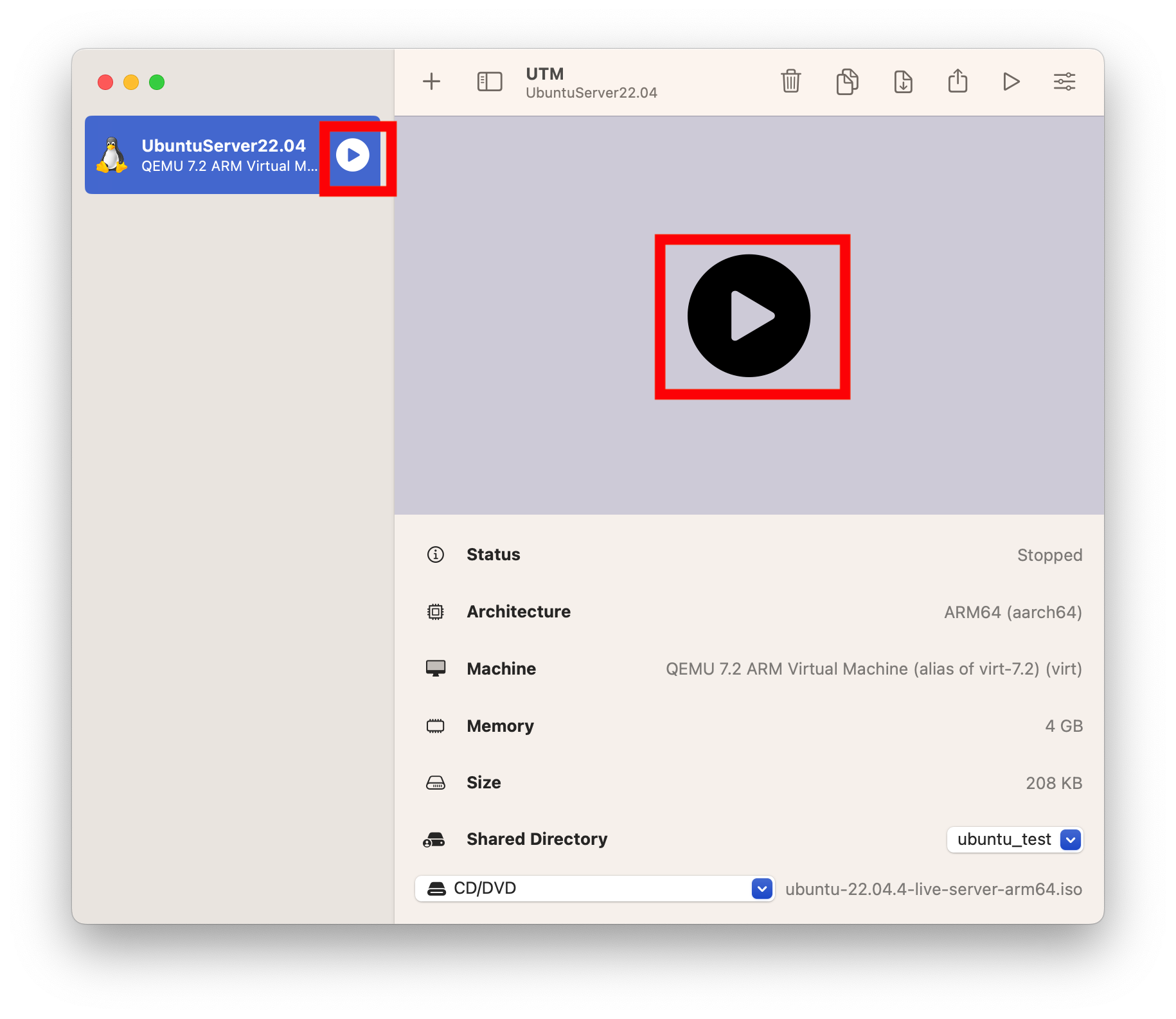
Task: Click the Size disk icon
Action: coord(436,783)
